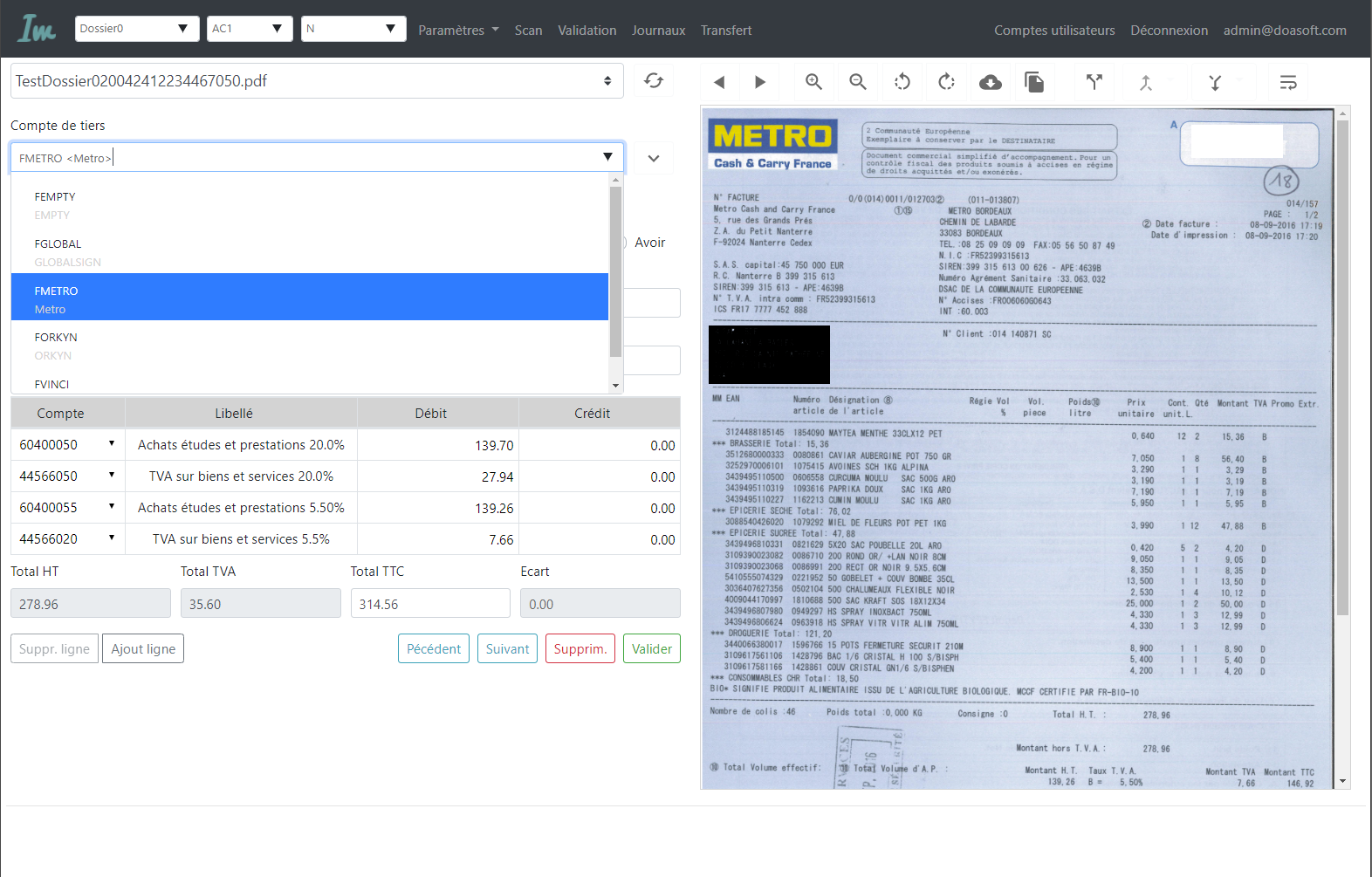Open the Transfert page
This screenshot has width=1372, height=877.
(726, 30)
